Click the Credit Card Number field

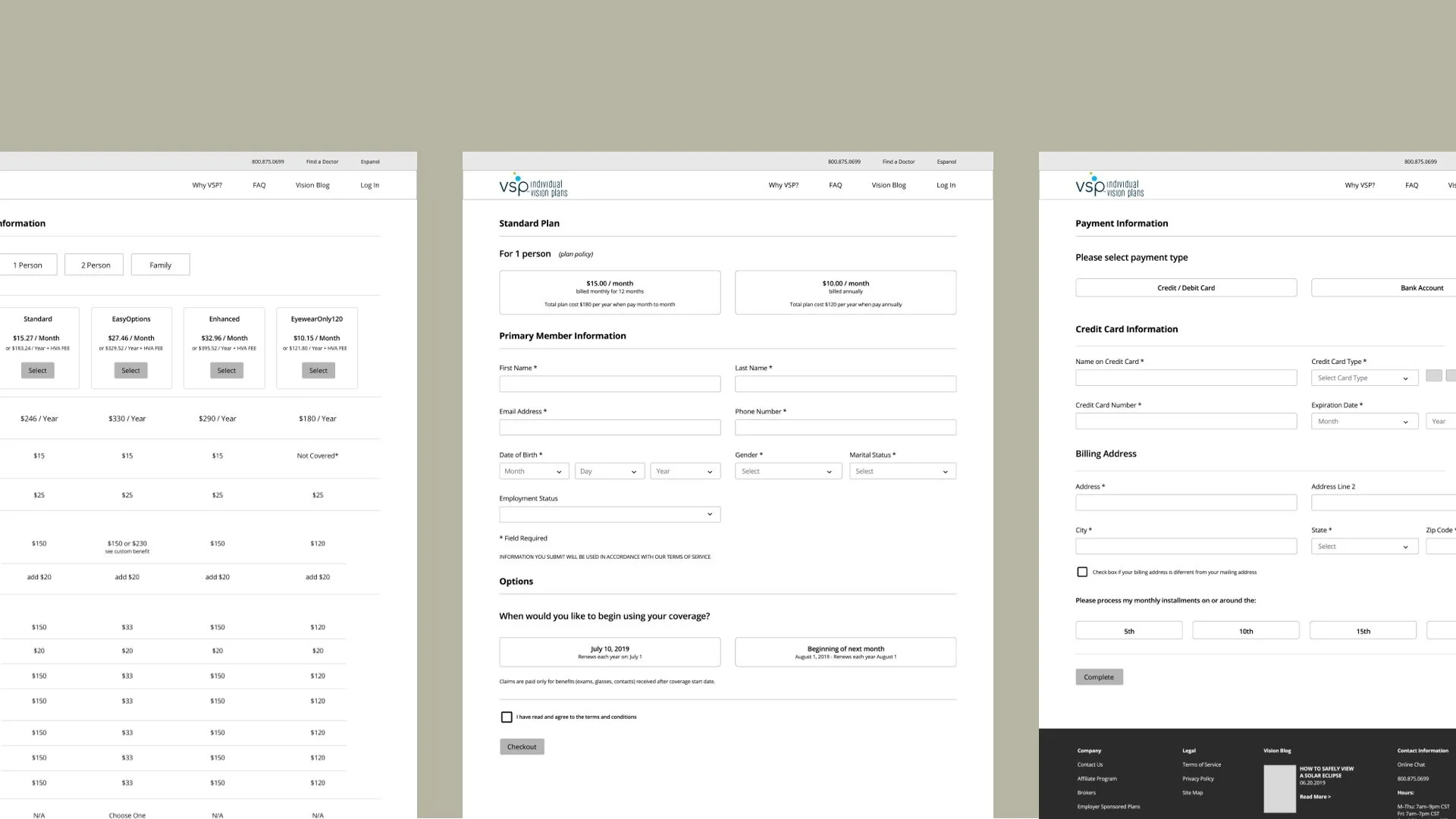(1186, 422)
